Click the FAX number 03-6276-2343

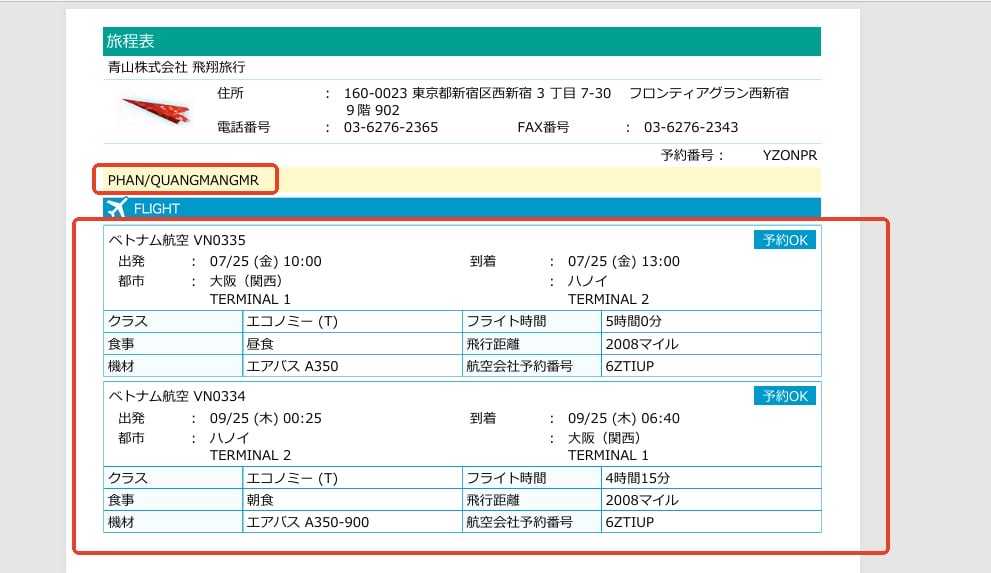click(691, 127)
